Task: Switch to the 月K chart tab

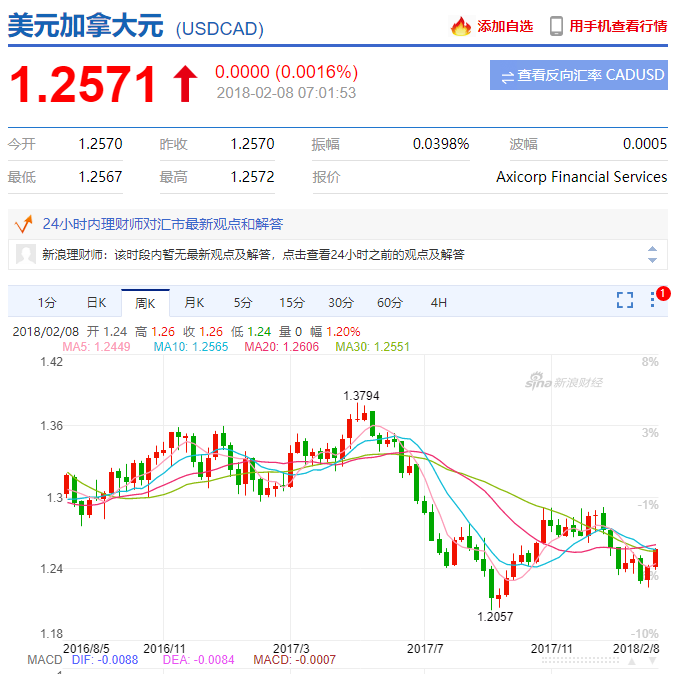Action: (194, 303)
